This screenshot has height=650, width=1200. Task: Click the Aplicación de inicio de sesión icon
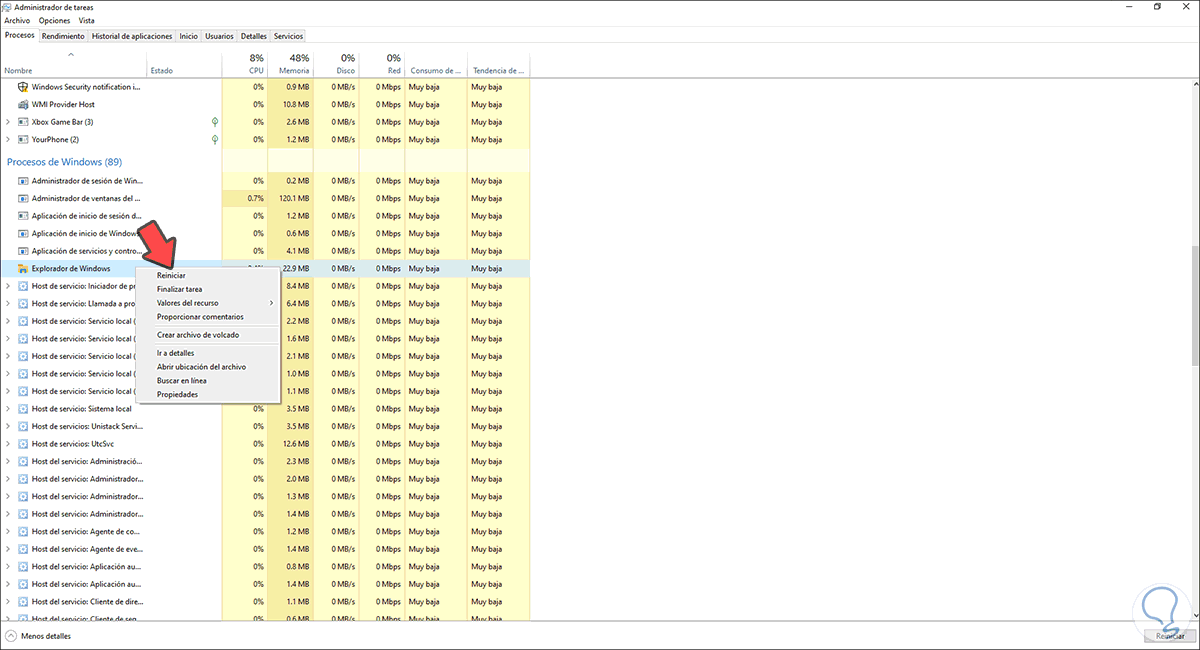point(23,216)
